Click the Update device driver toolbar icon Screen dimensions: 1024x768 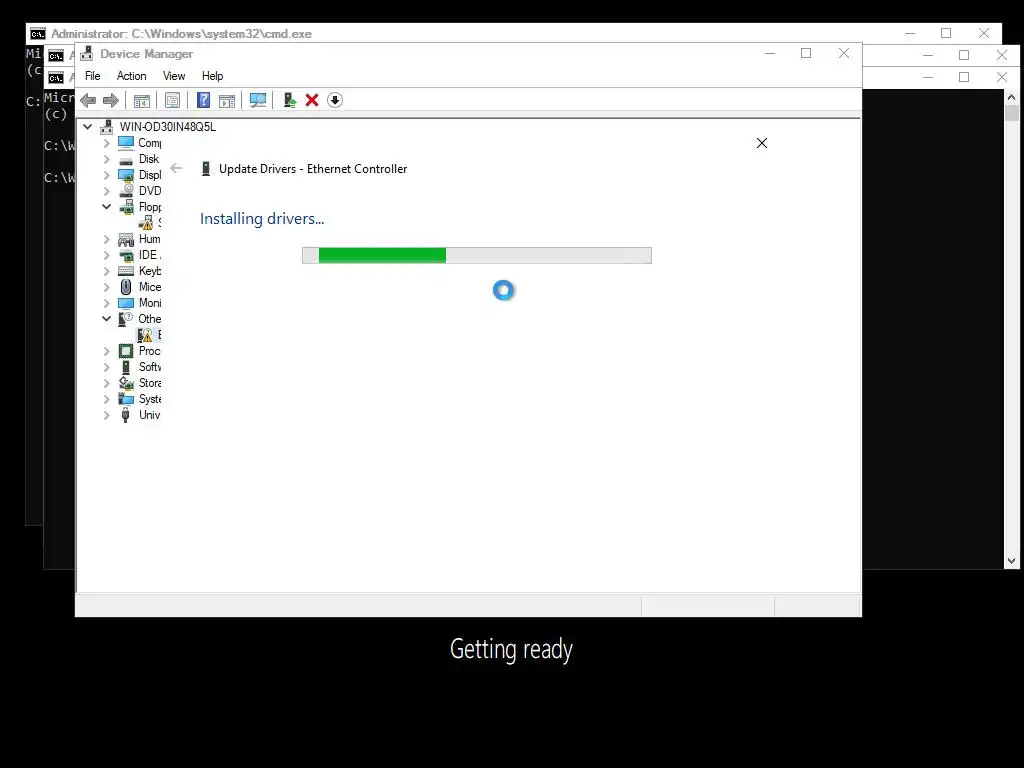pyautogui.click(x=289, y=100)
